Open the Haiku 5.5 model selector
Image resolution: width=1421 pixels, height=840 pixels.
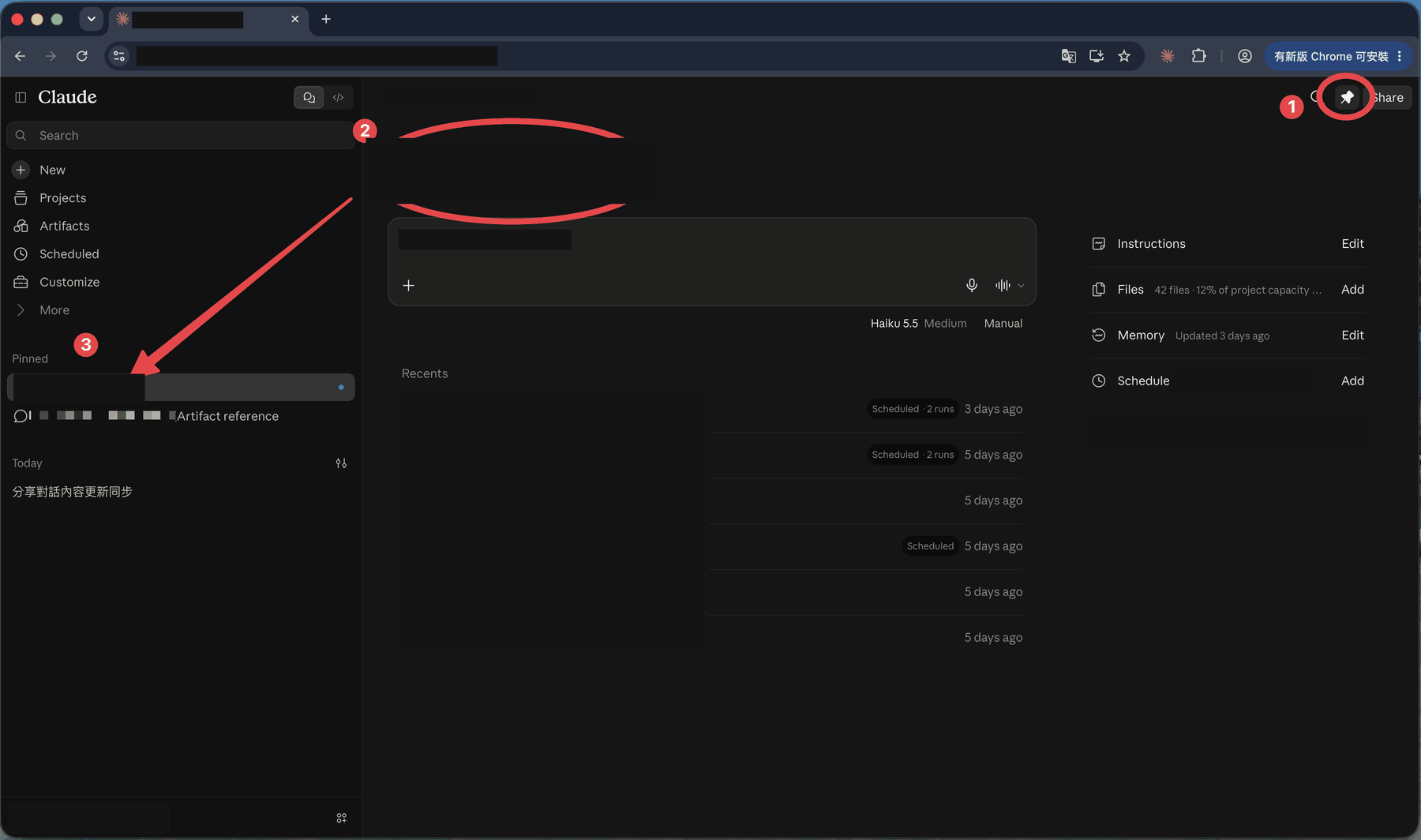point(918,324)
